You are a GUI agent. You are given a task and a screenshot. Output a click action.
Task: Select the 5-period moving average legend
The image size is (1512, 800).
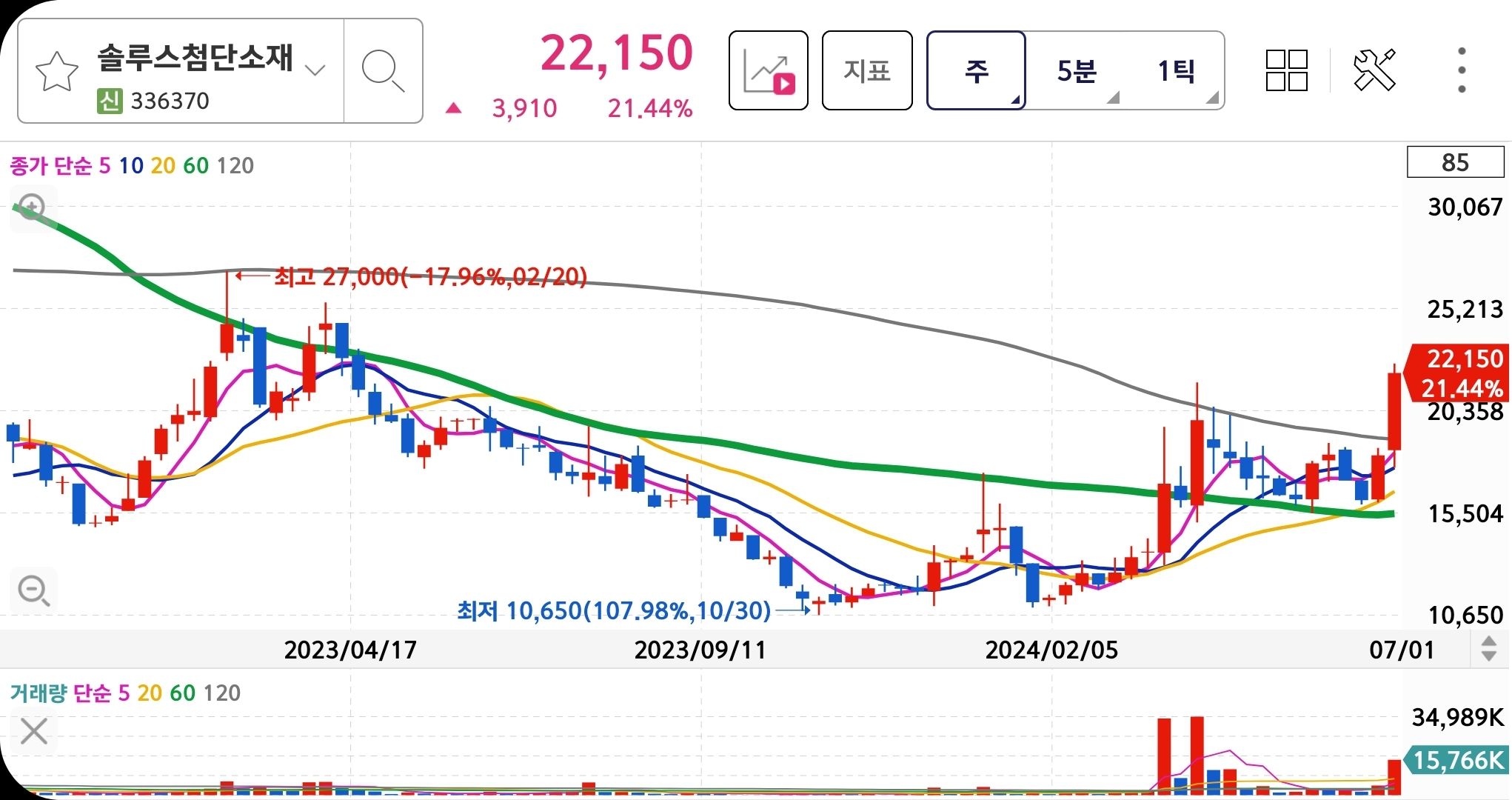coord(104,165)
